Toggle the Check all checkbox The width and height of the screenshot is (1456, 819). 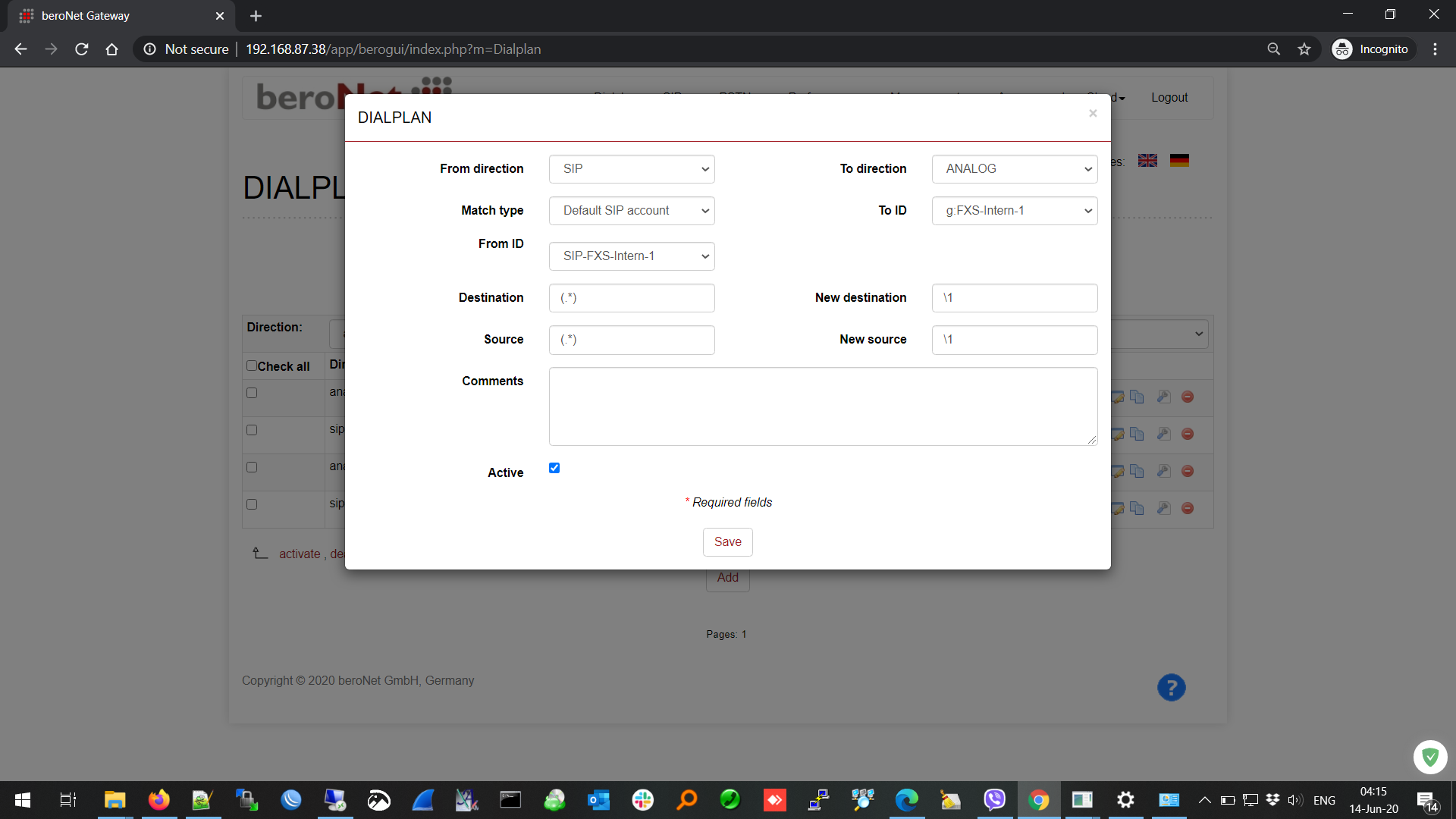pyautogui.click(x=252, y=366)
